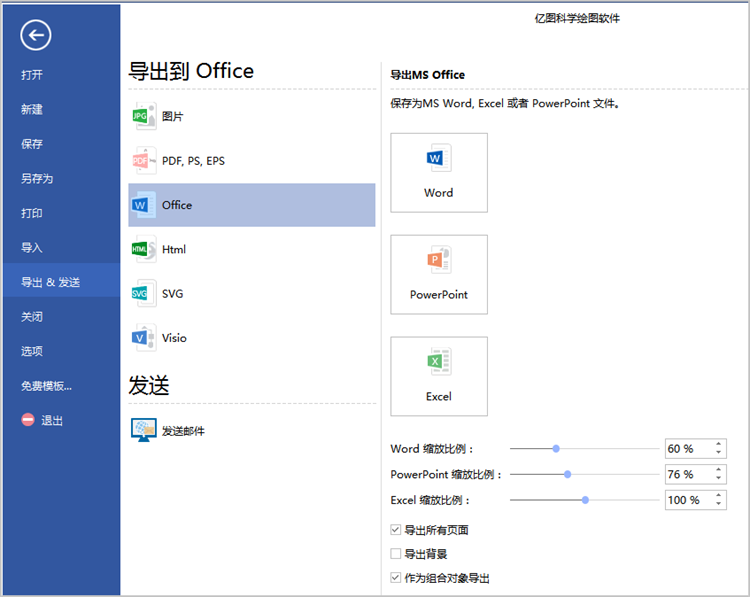This screenshot has height=597, width=750.
Task: Increase the PowerPoint scale 76 % spinner
Action: pyautogui.click(x=718, y=470)
